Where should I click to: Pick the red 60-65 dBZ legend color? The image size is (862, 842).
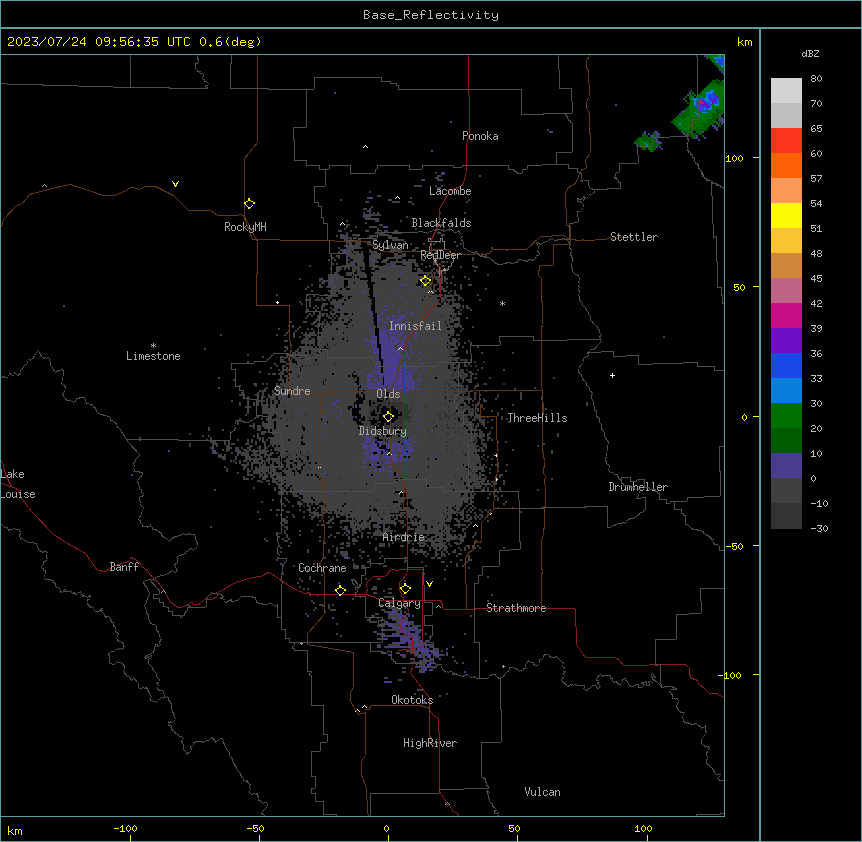786,141
